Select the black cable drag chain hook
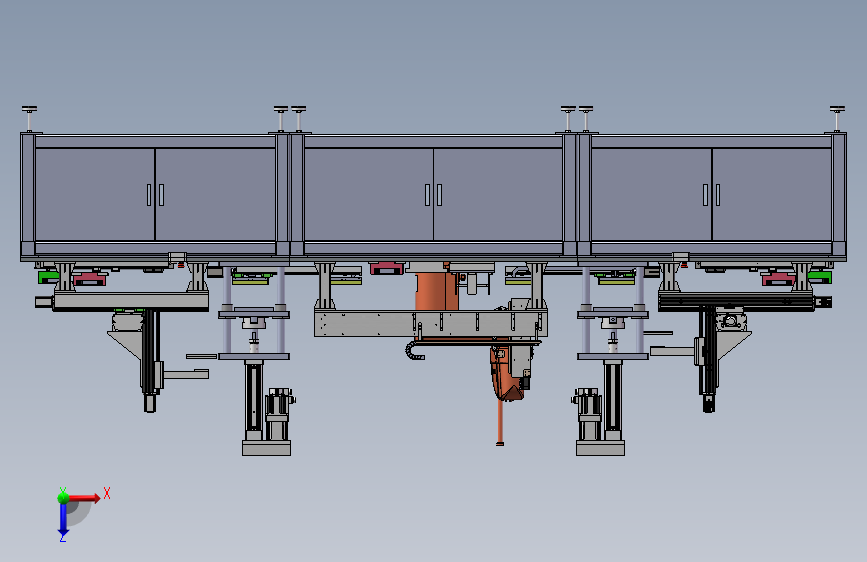This screenshot has height=562, width=867. tap(415, 351)
